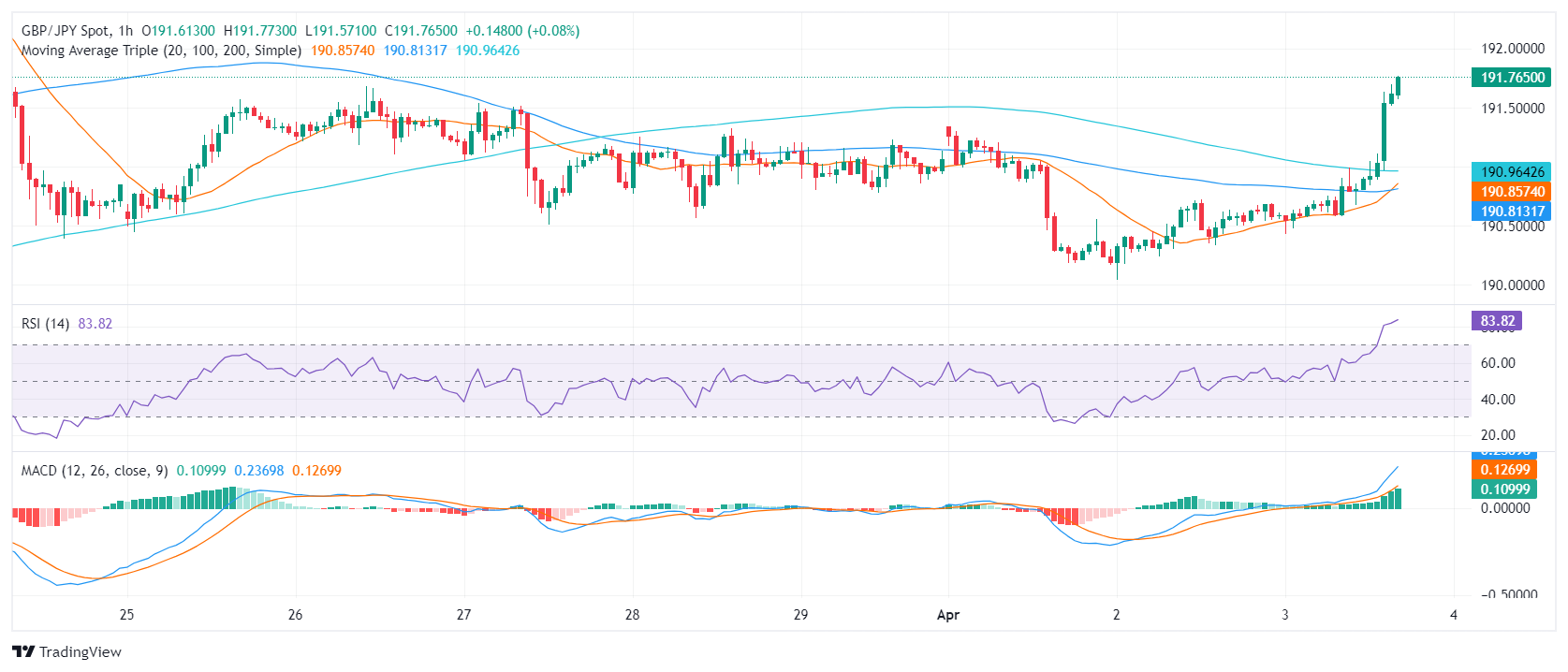This screenshot has height=672, width=1568.
Task: Select the Moving Average Triple indicator label
Action: (x=161, y=51)
